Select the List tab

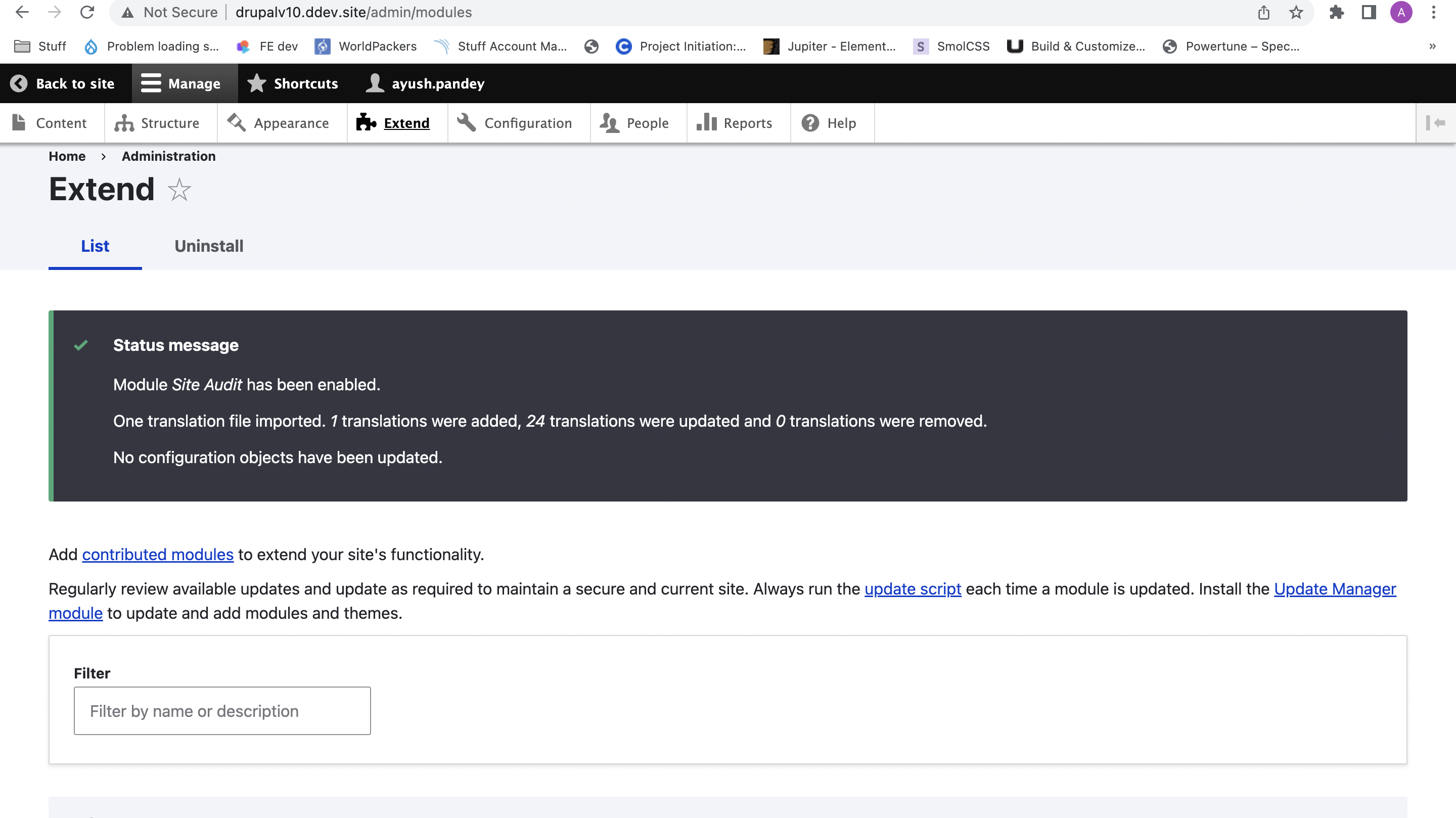[x=95, y=246]
